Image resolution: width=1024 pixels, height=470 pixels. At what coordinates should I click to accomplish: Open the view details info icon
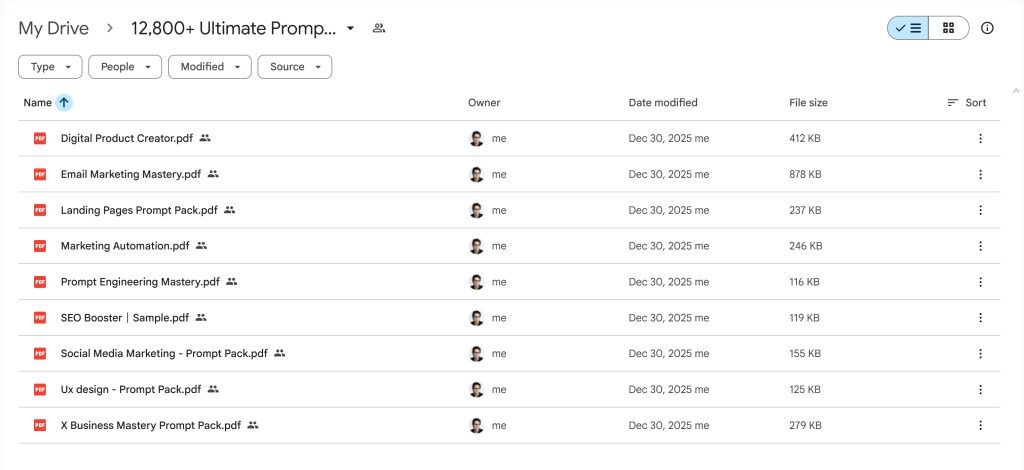987,28
